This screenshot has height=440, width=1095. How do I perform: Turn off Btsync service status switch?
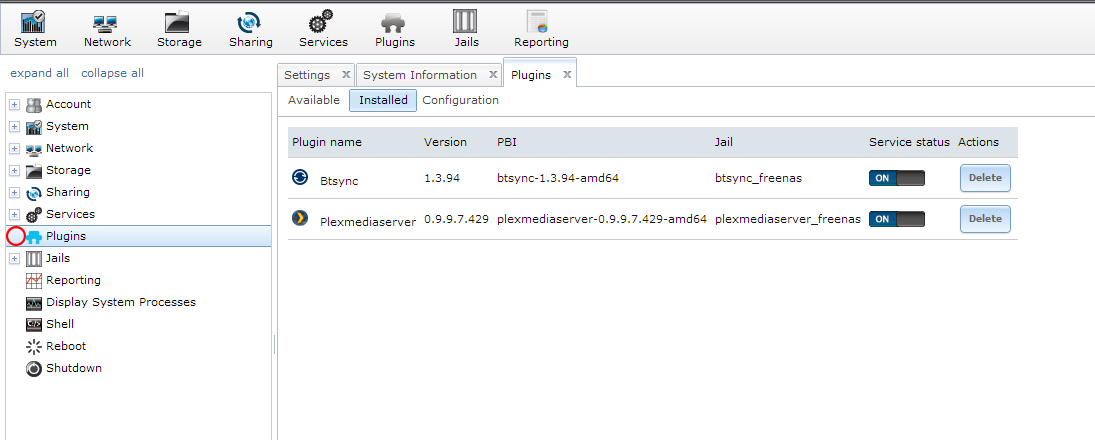click(x=897, y=178)
